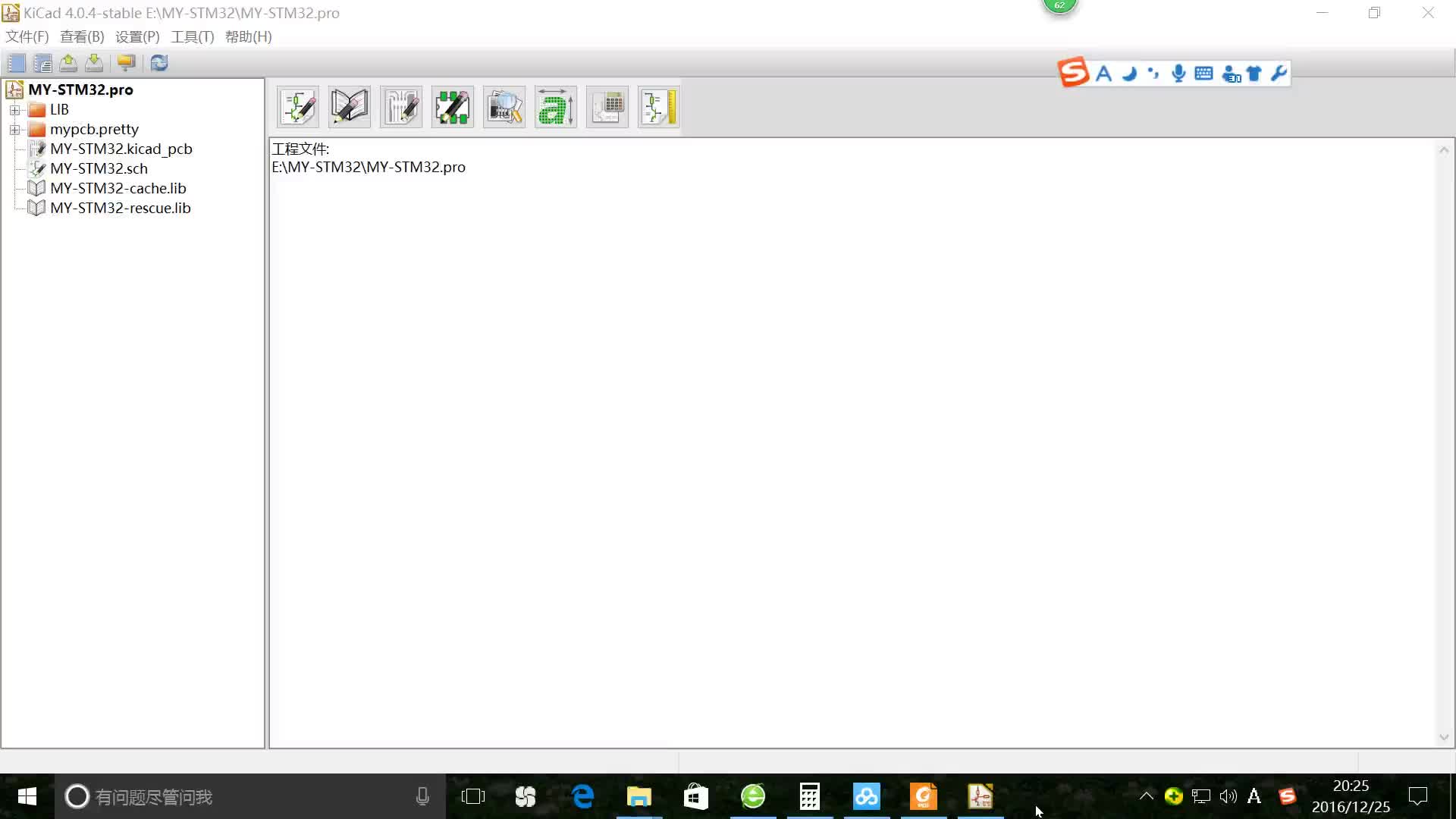Open Bitmap2Component image converter
The image size is (1456, 819).
556,107
